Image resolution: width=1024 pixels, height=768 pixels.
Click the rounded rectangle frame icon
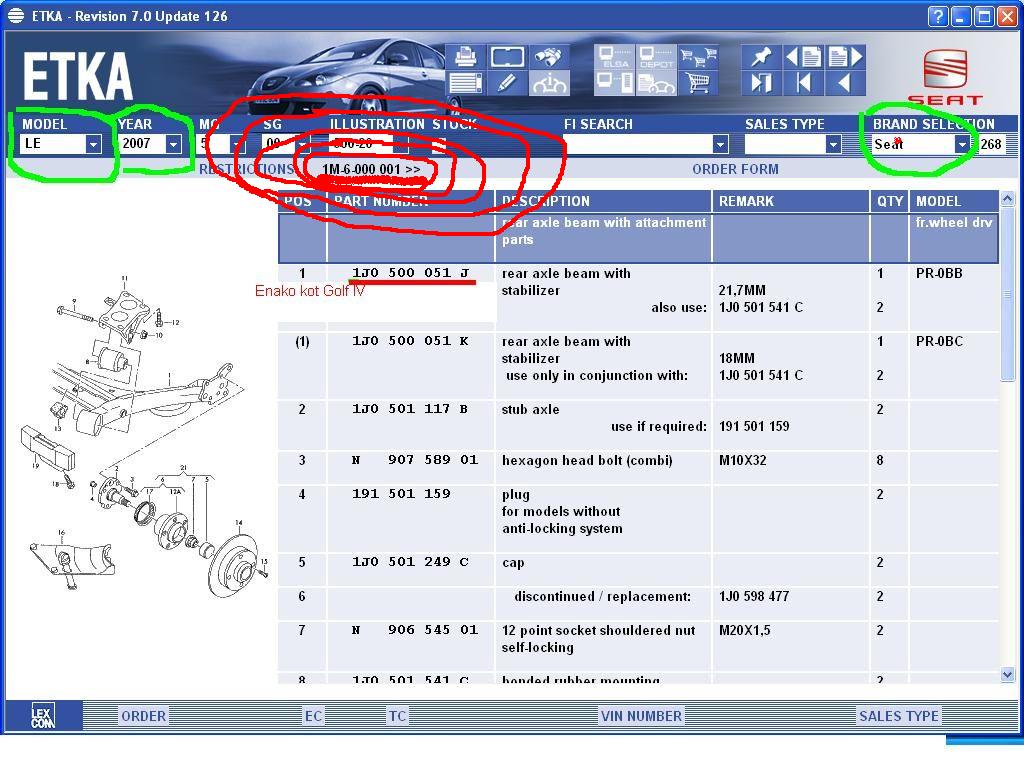pyautogui.click(x=507, y=57)
